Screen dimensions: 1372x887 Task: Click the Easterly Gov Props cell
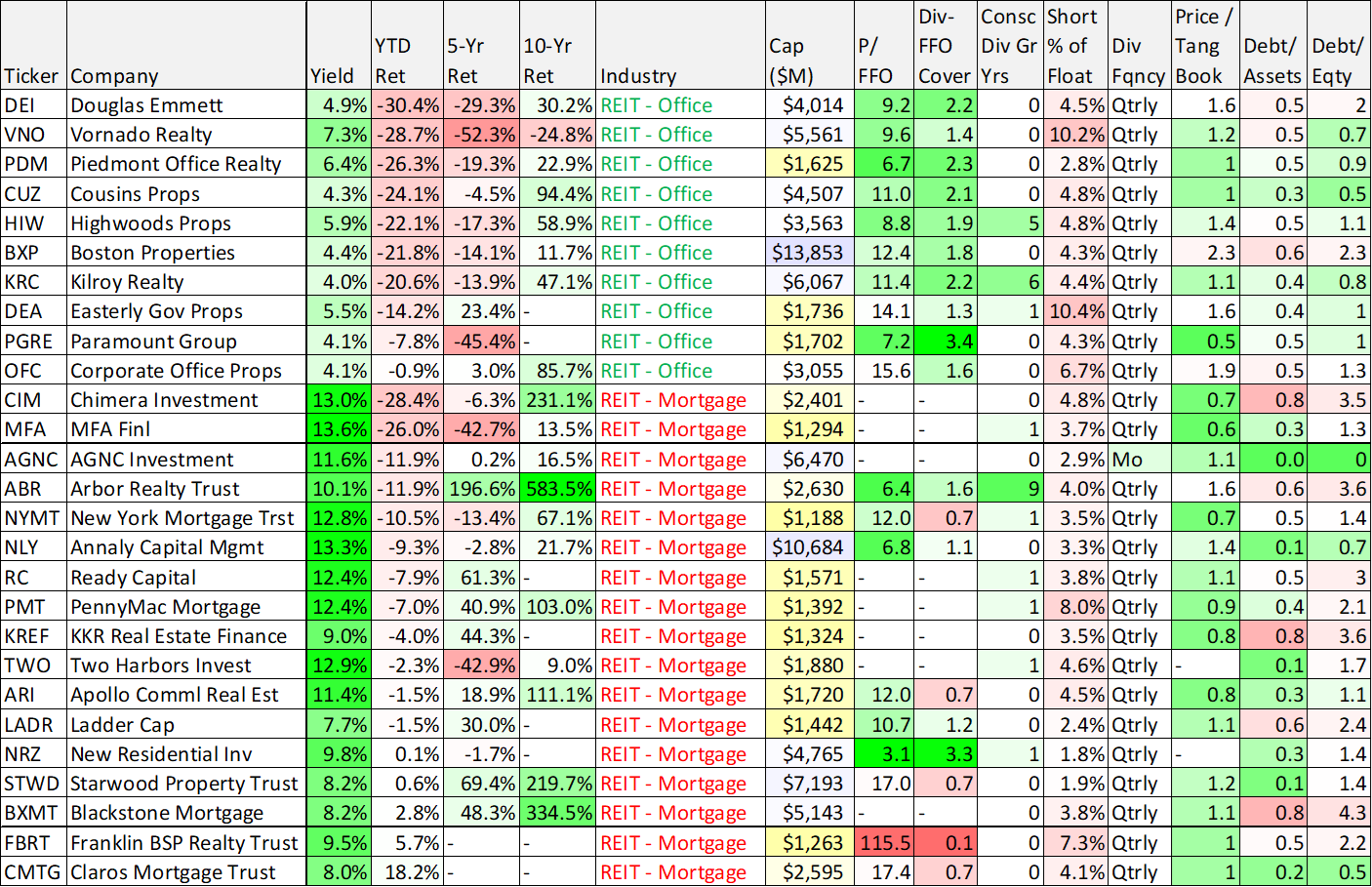186,311
